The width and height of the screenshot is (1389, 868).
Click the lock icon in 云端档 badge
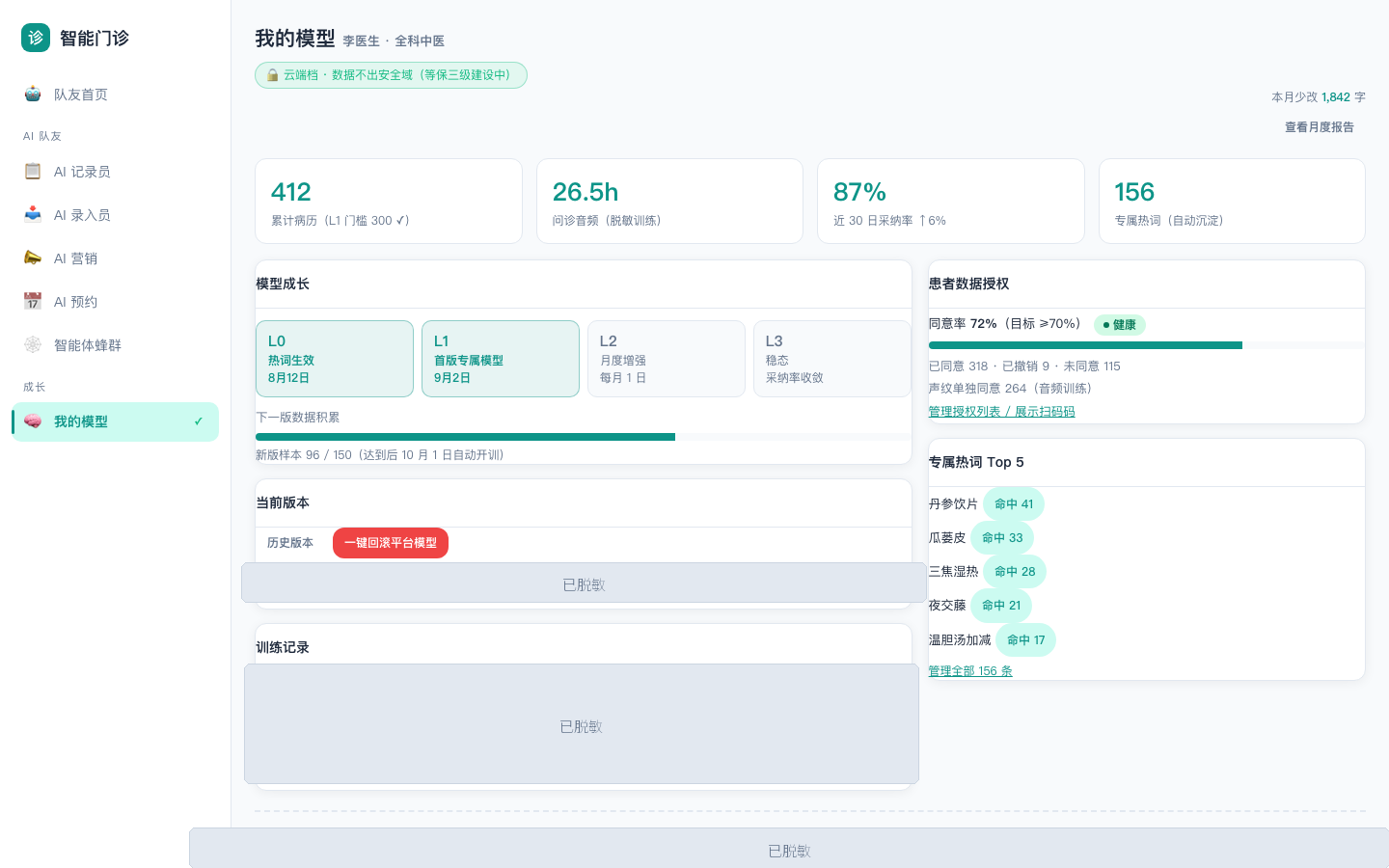pyautogui.click(x=273, y=75)
